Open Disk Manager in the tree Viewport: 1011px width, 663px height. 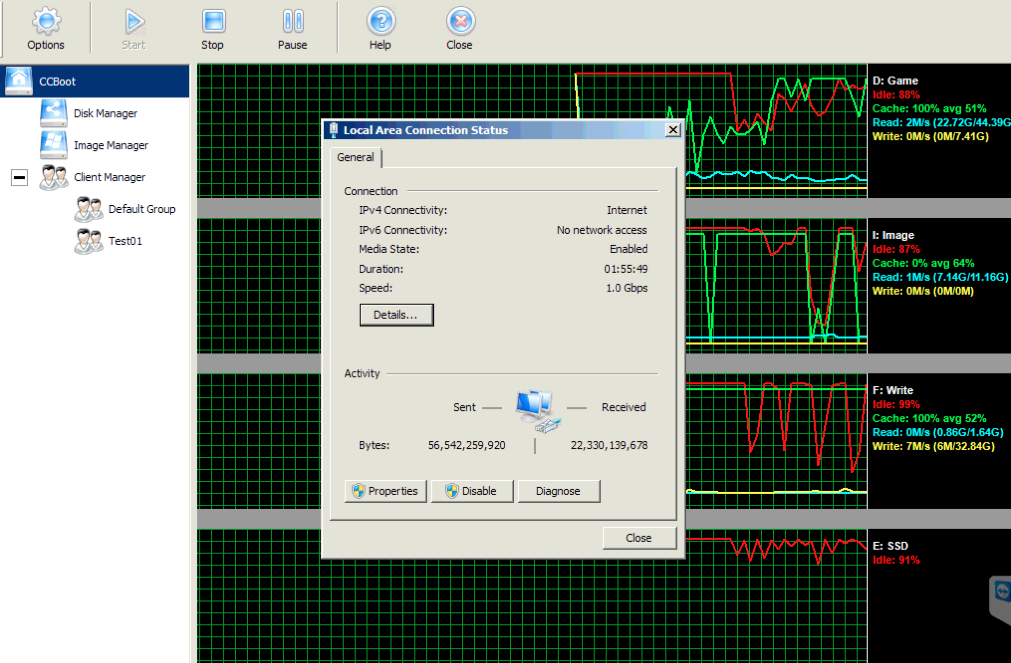(x=105, y=113)
